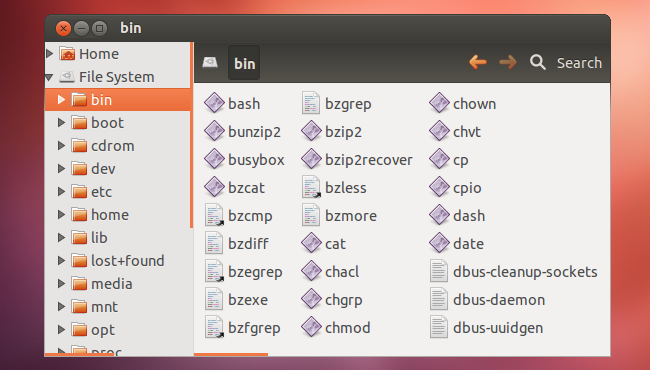The width and height of the screenshot is (650, 370).
Task: Click the disk drive icon in path bar
Action: [x=210, y=63]
